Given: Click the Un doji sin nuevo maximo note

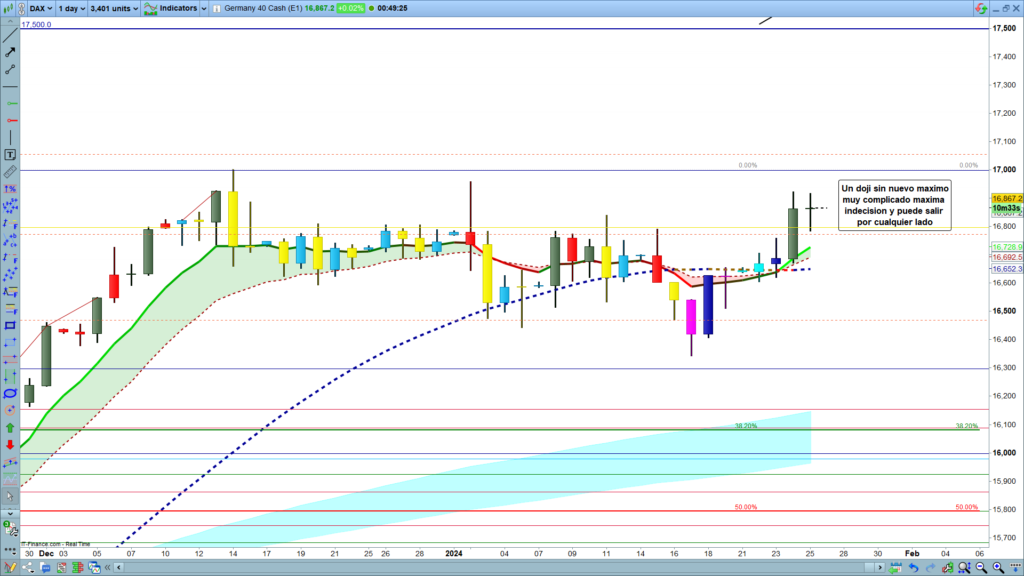Looking at the screenshot, I should pos(895,205).
